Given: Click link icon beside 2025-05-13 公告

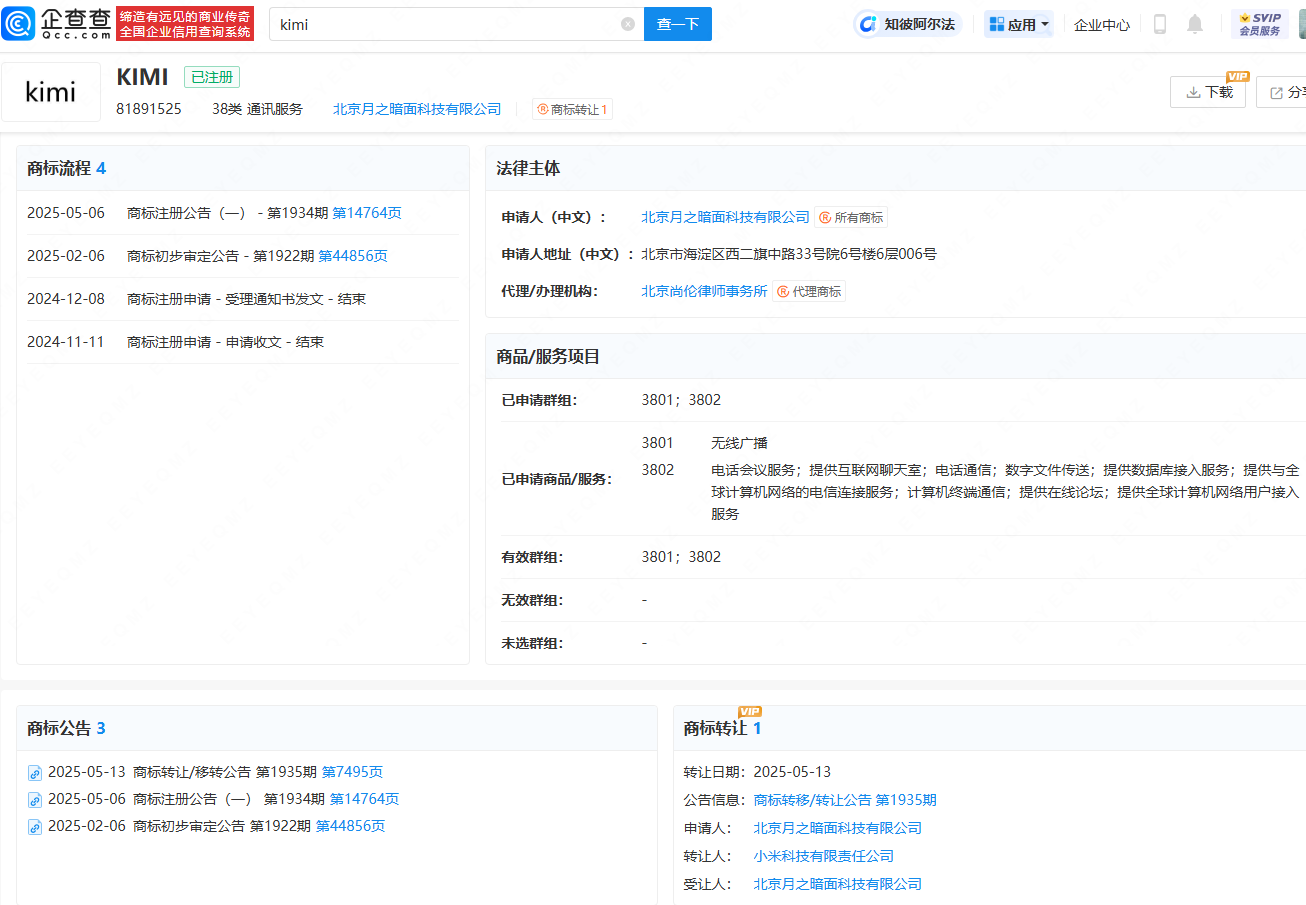Looking at the screenshot, I should click(33, 772).
